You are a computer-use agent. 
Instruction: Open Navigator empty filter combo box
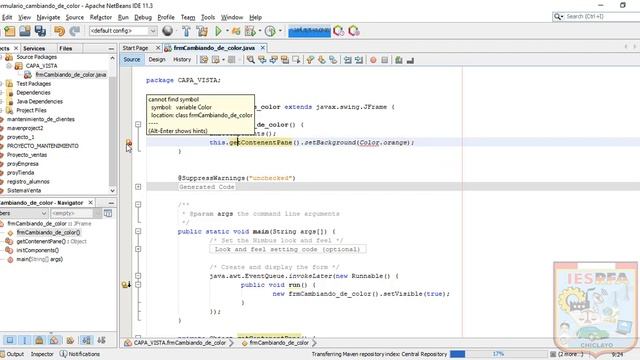76,213
